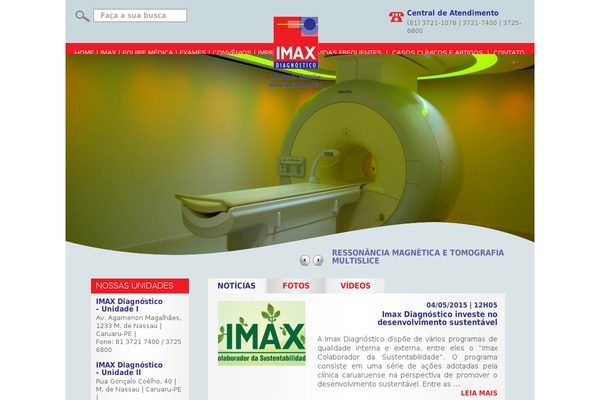Image resolution: width=600 pixels, height=400 pixels.
Task: Open 'IMAX Diagnóstico - Unidade I' link
Action: (129, 305)
